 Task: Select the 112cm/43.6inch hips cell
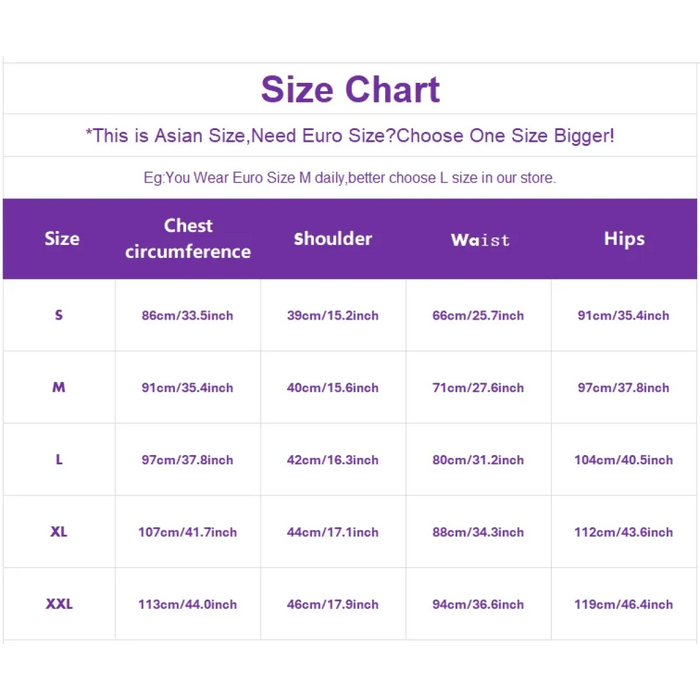pos(623,532)
